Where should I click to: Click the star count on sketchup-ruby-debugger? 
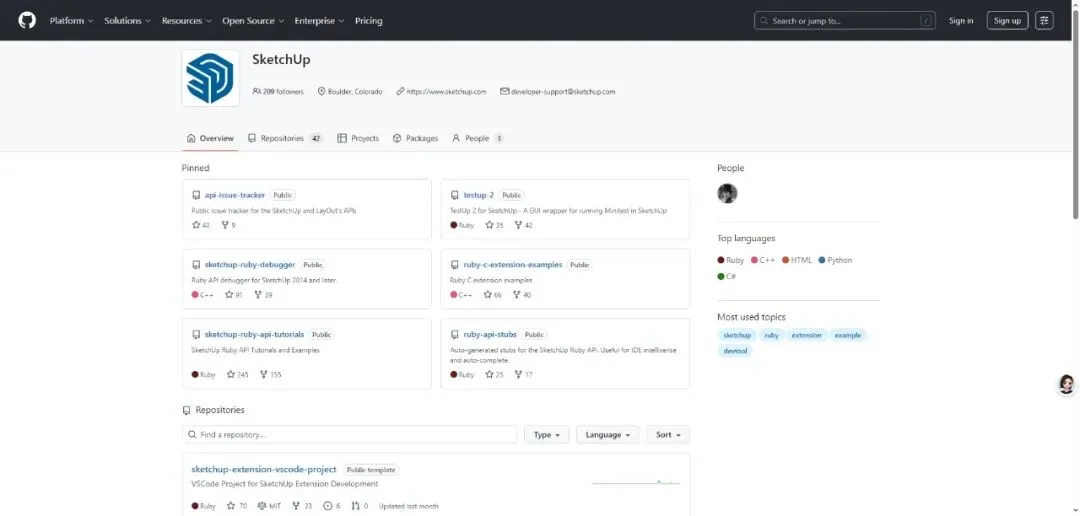[x=234, y=295]
